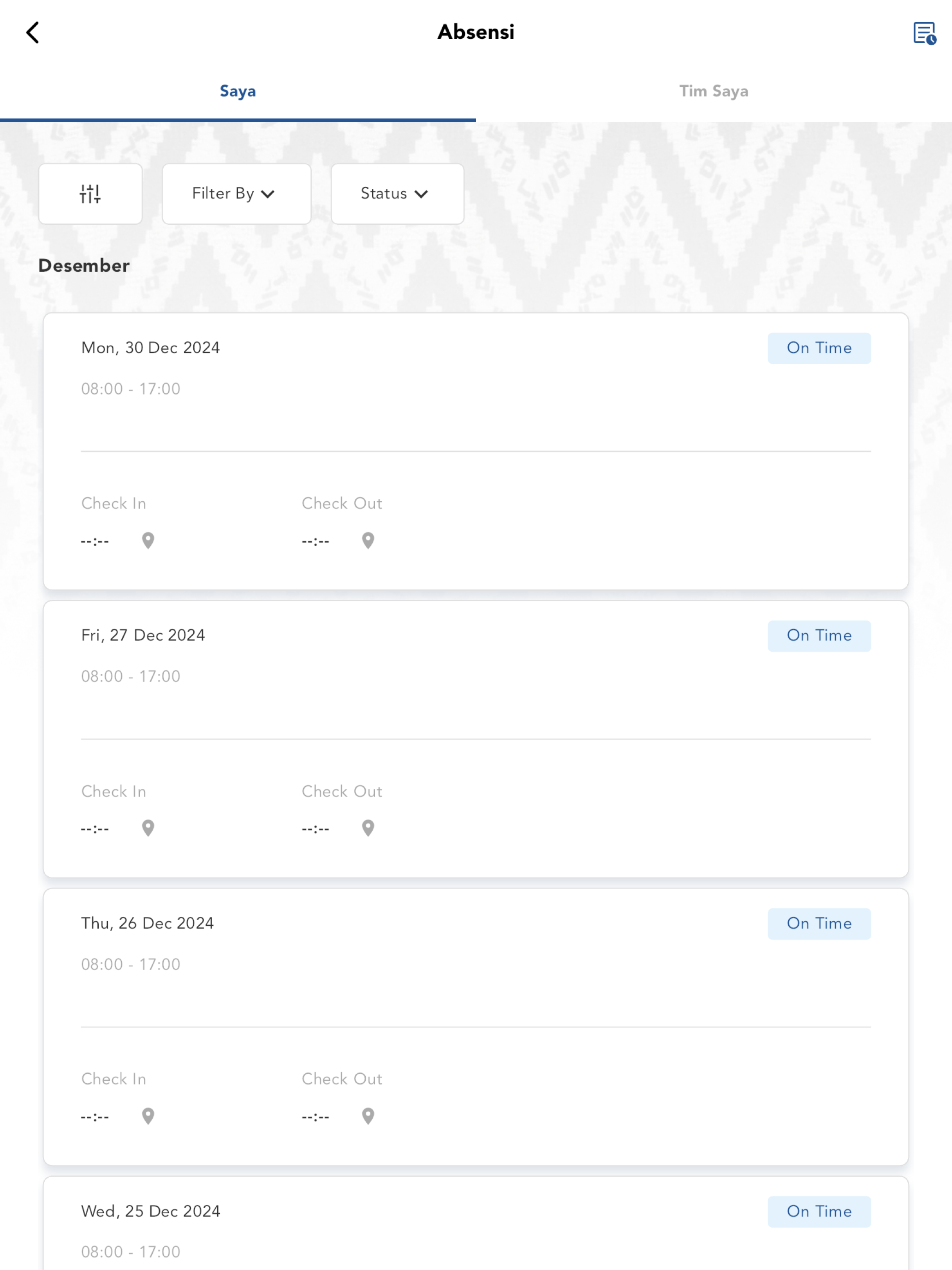Viewport: 952px width, 1270px height.
Task: Tap On Time badge for Fri, 27 Dec
Action: click(x=819, y=635)
